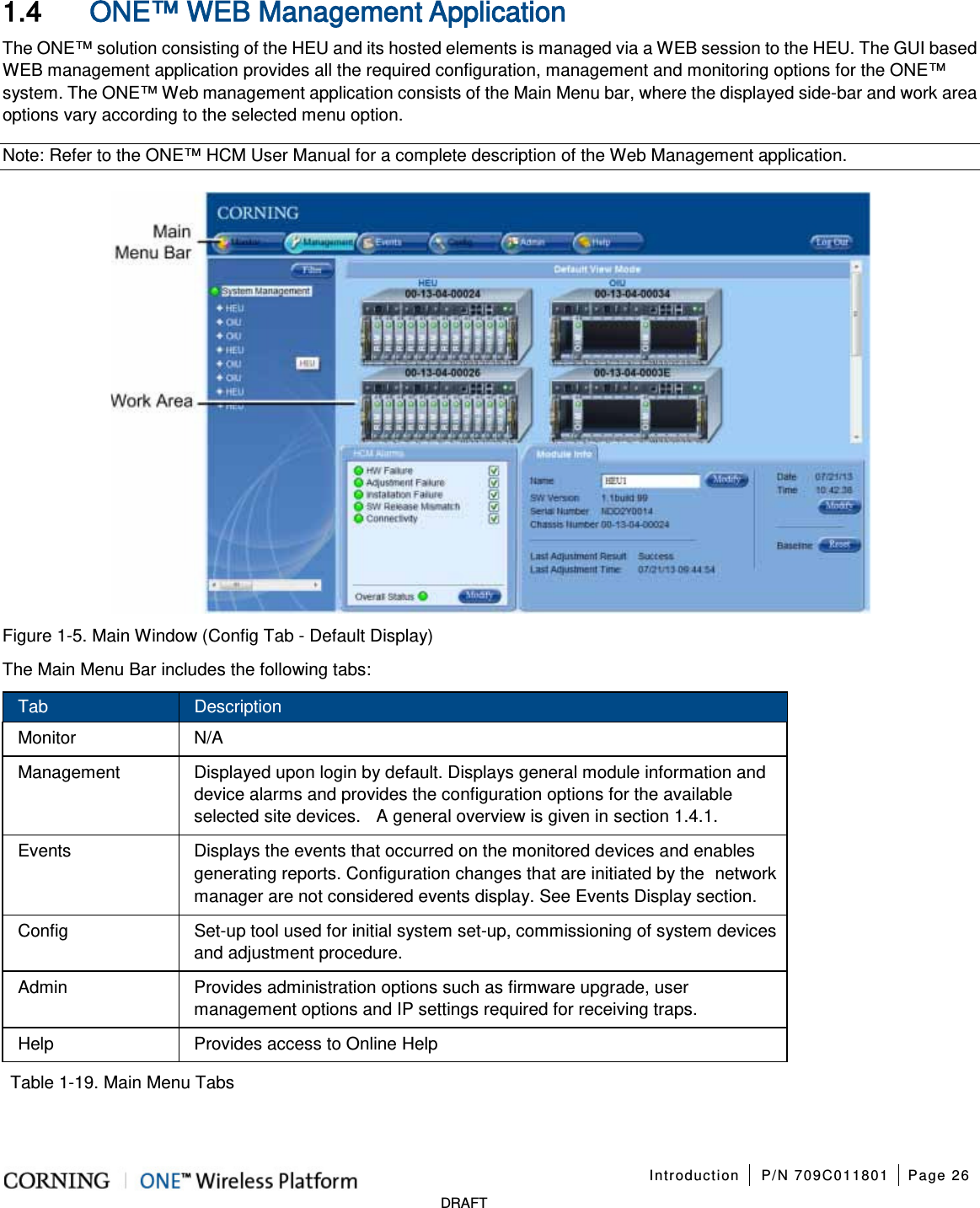
Task: Click the HW Failure green status indicator
Action: pyautogui.click(x=359, y=471)
